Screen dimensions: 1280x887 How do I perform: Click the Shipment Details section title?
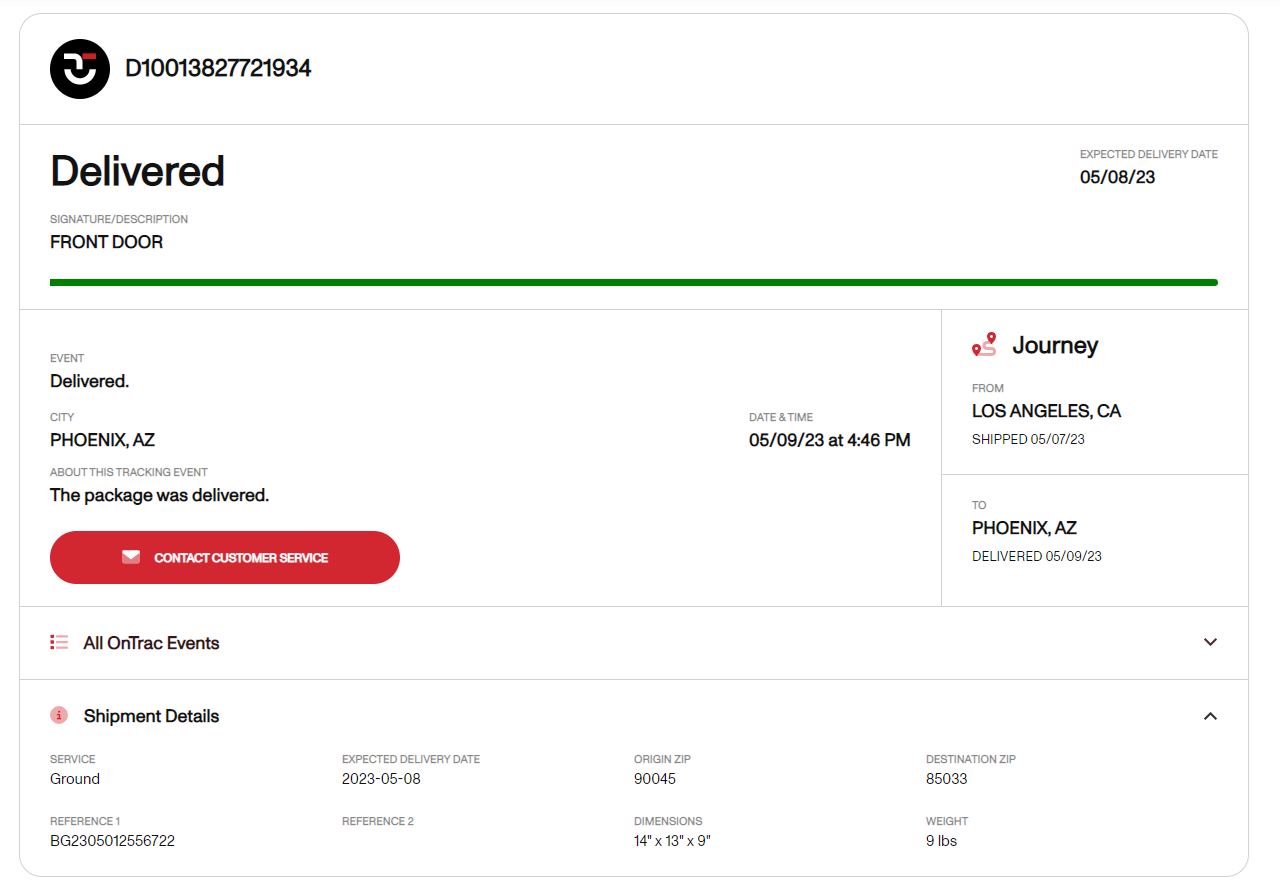[x=152, y=716]
